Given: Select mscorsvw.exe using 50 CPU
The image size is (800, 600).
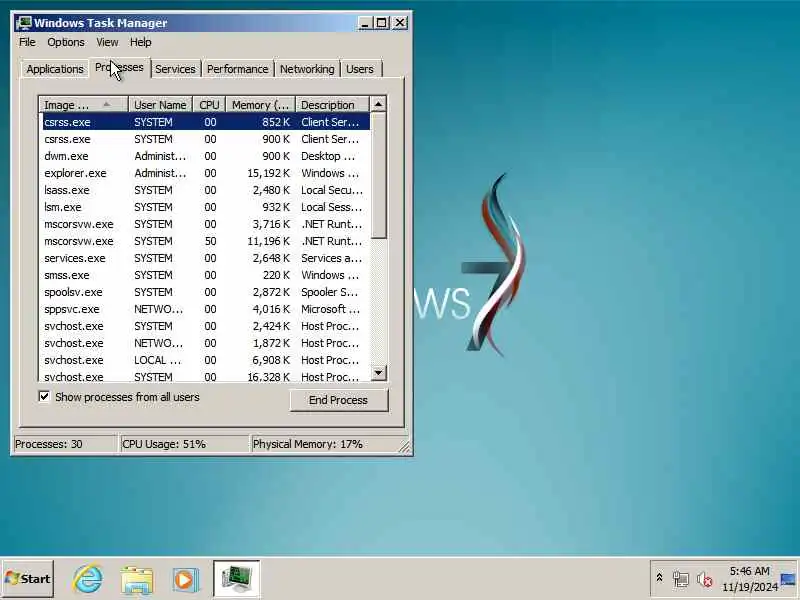Looking at the screenshot, I should pos(206,241).
